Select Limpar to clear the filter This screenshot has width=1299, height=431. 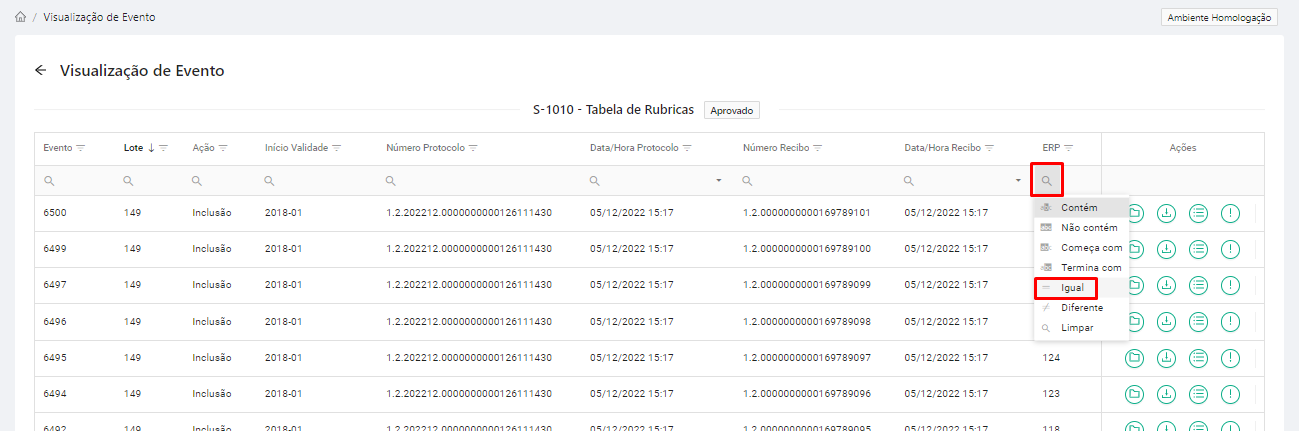click(x=1077, y=327)
